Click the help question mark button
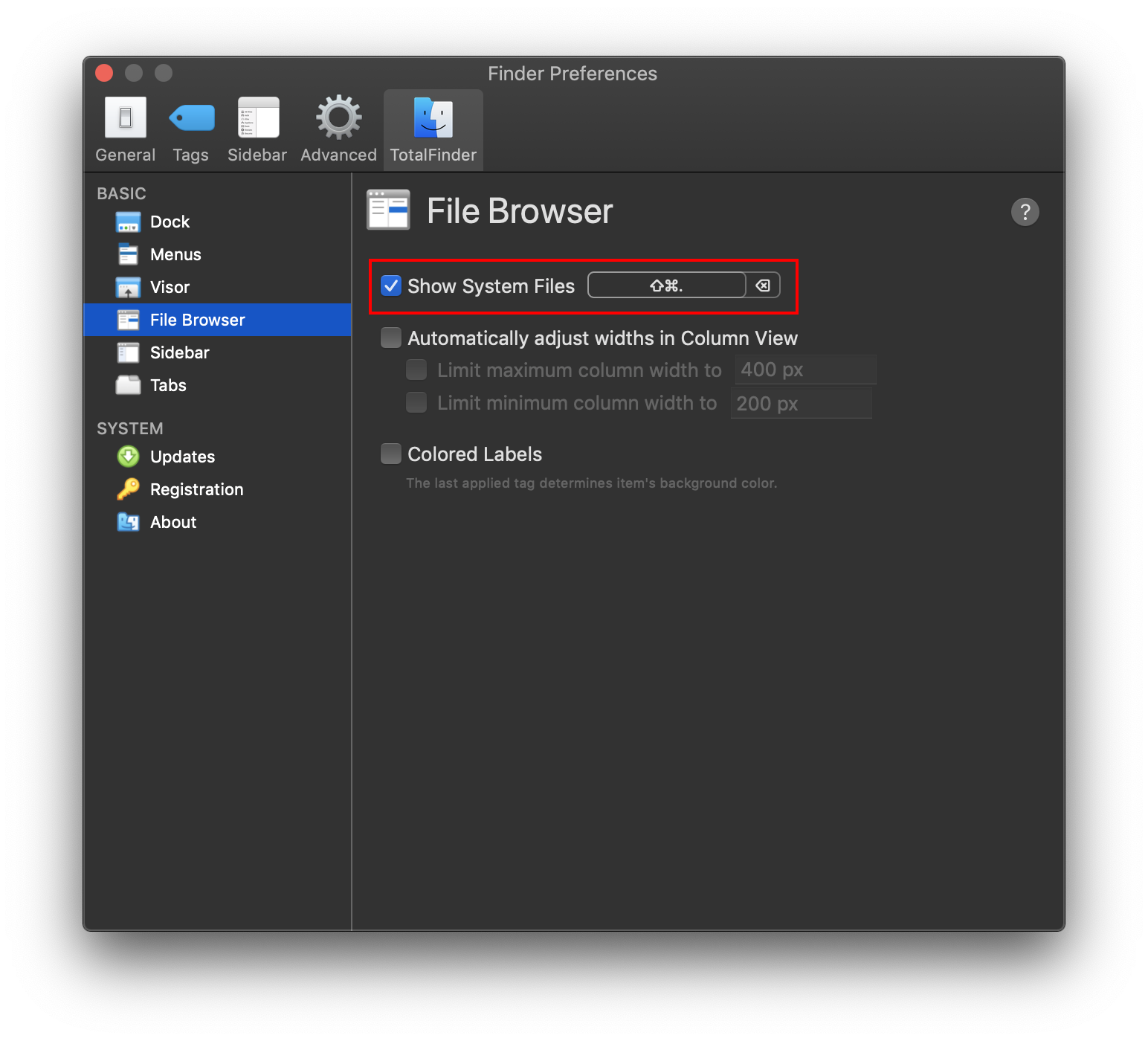The width and height of the screenshot is (1148, 1041). click(1025, 212)
